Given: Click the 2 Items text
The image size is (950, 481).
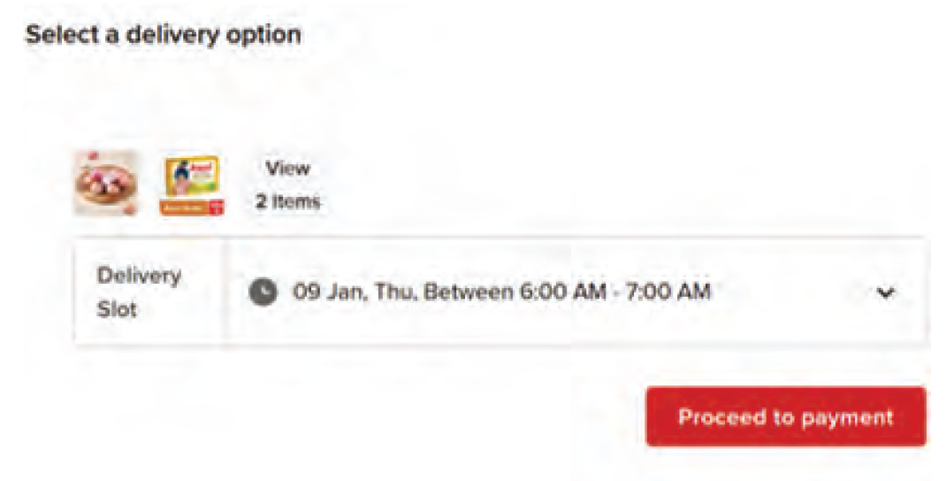Looking at the screenshot, I should (x=287, y=201).
